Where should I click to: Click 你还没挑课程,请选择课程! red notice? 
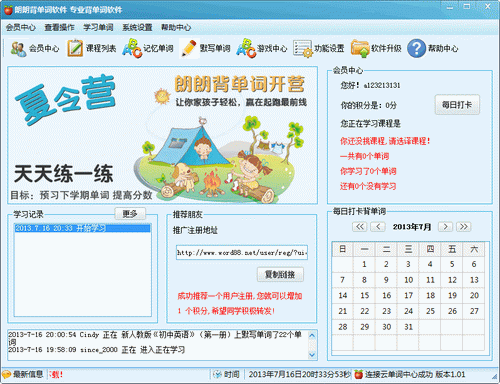(385, 141)
